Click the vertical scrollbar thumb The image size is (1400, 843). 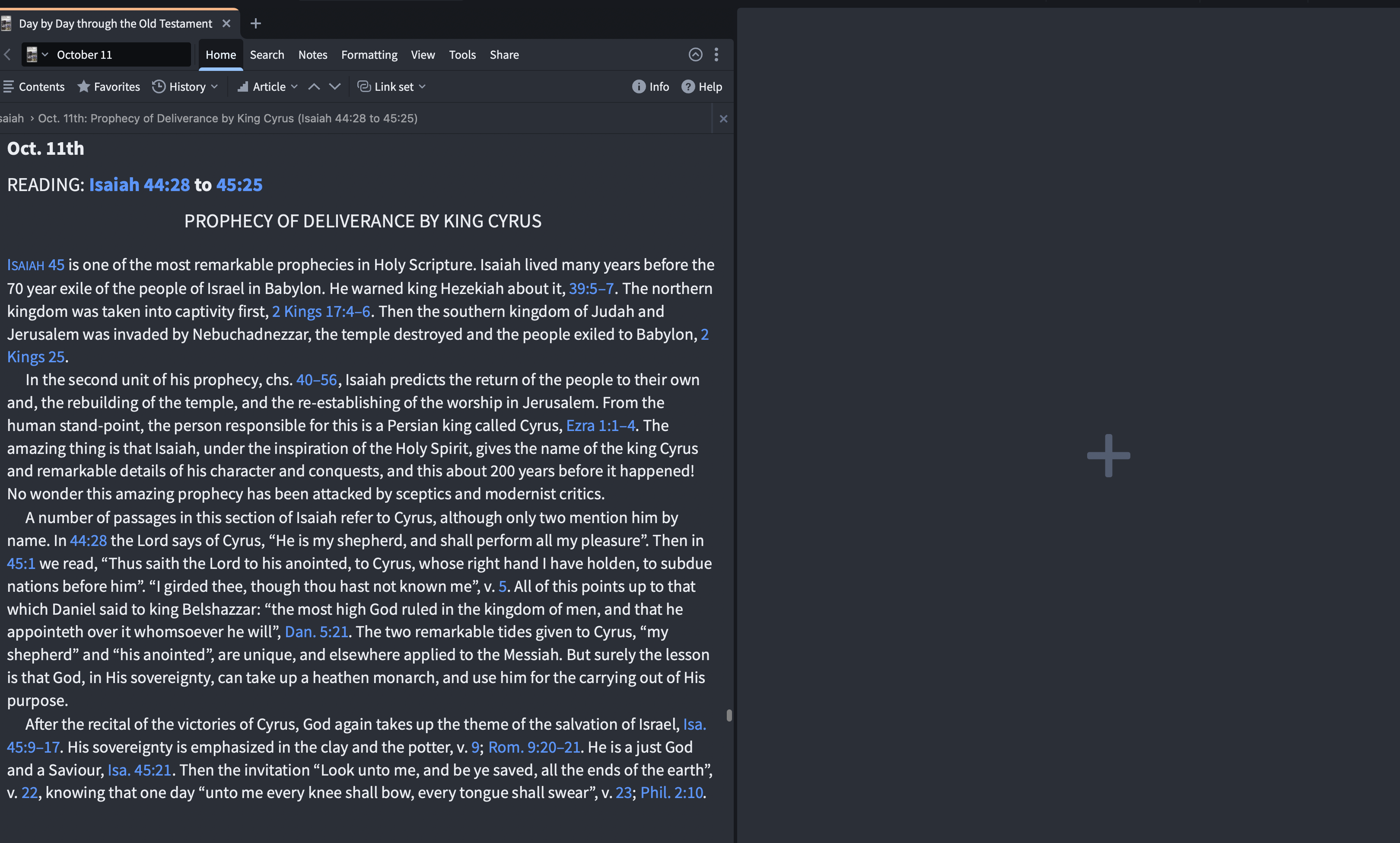click(729, 715)
